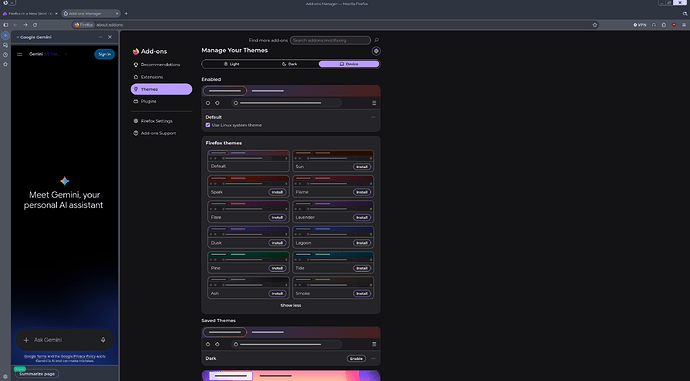690x381 pixels.
Task: Go back with the toolbar arrow
Action: pos(15,25)
